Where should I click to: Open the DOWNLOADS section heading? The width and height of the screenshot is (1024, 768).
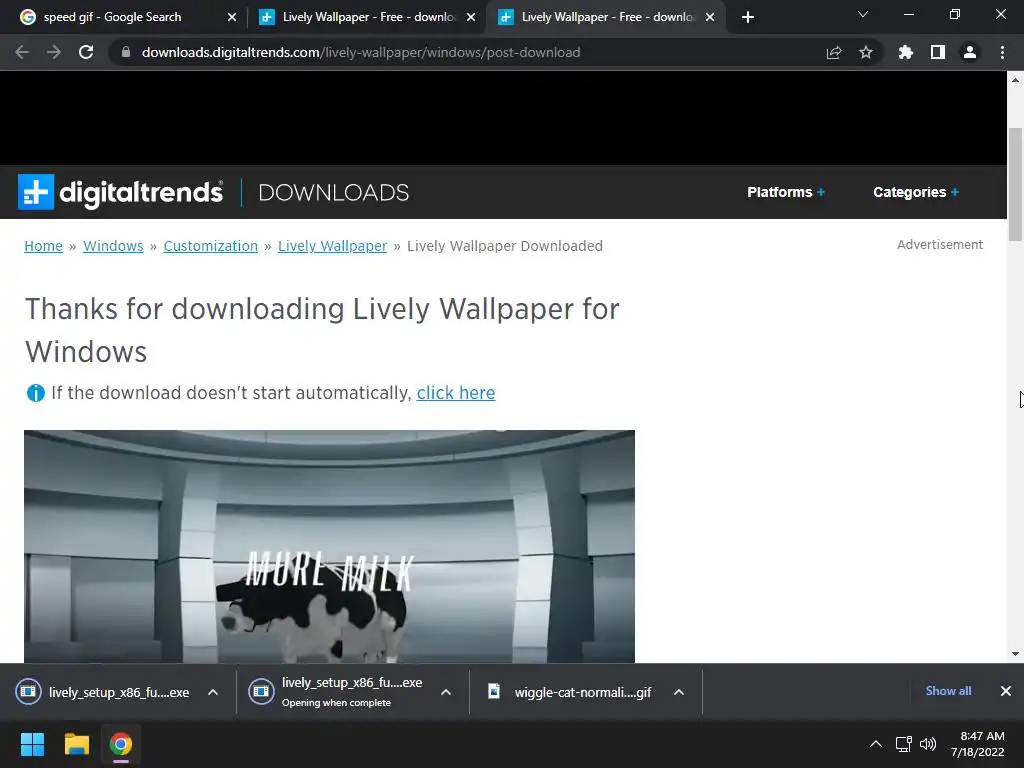pyautogui.click(x=334, y=193)
